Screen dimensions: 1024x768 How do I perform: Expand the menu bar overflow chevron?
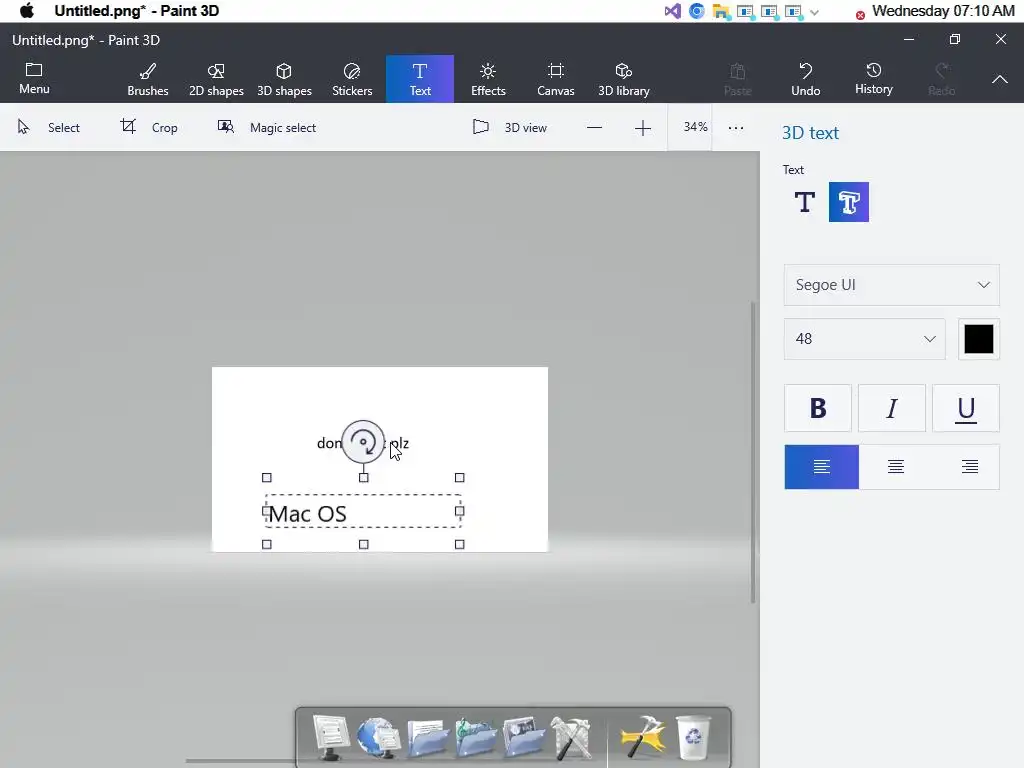pos(814,12)
